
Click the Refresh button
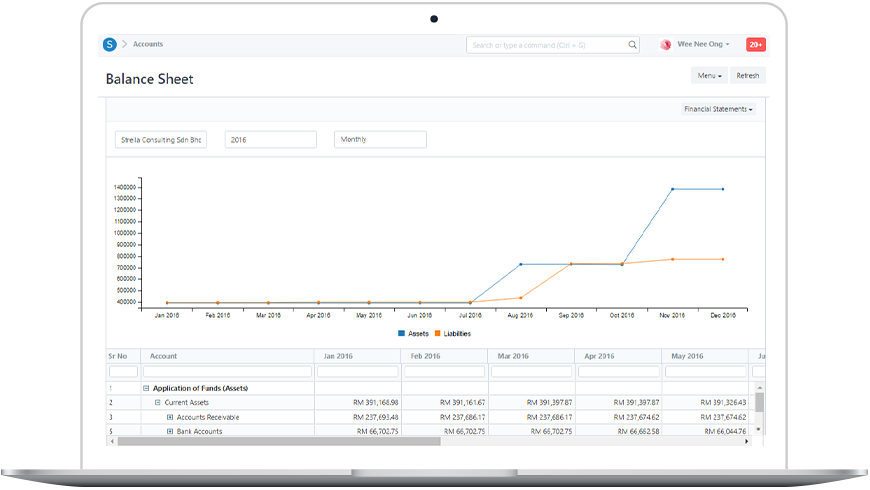pyautogui.click(x=747, y=76)
